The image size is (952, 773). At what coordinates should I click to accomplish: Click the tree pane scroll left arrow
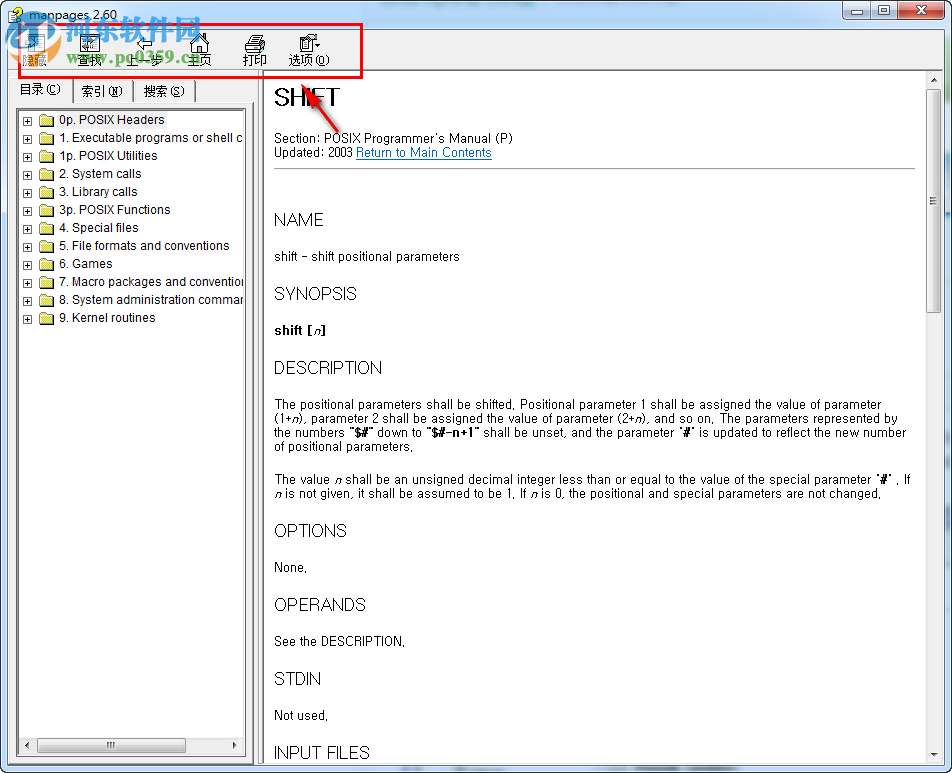coord(27,745)
